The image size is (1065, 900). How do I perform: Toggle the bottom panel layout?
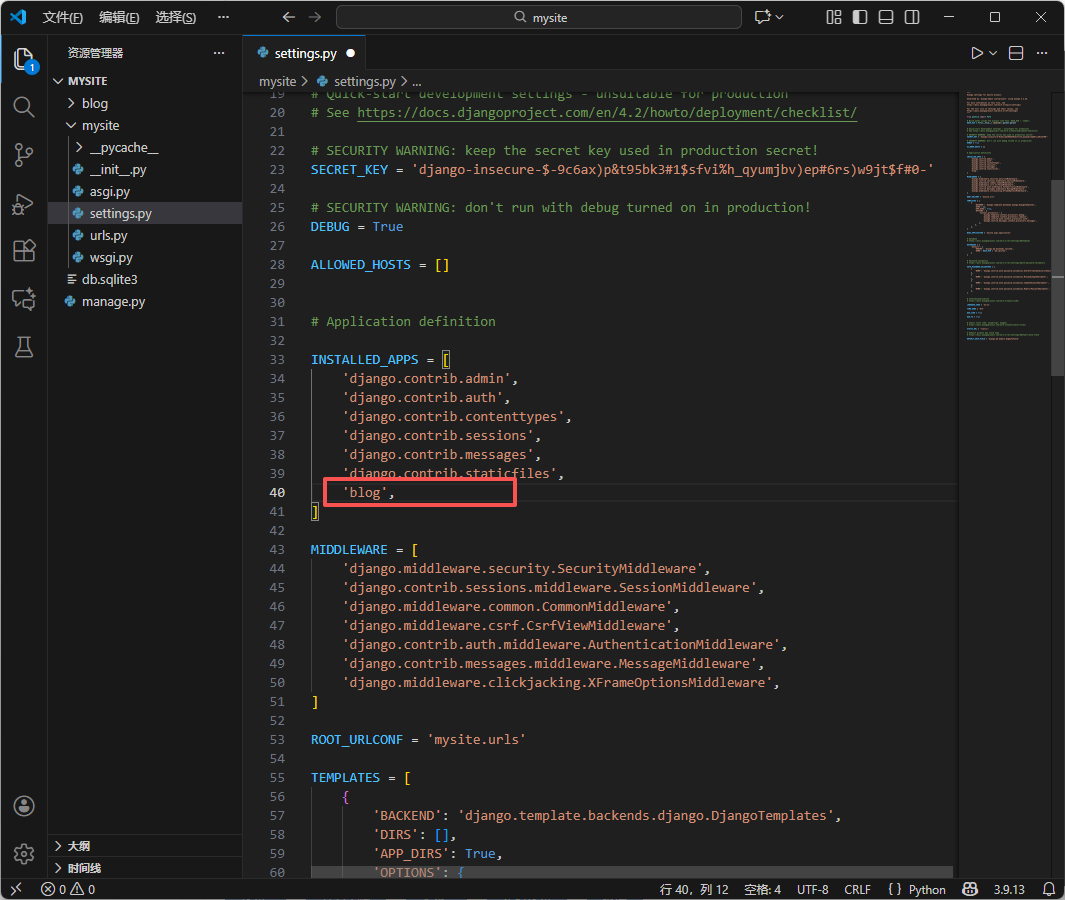(886, 17)
